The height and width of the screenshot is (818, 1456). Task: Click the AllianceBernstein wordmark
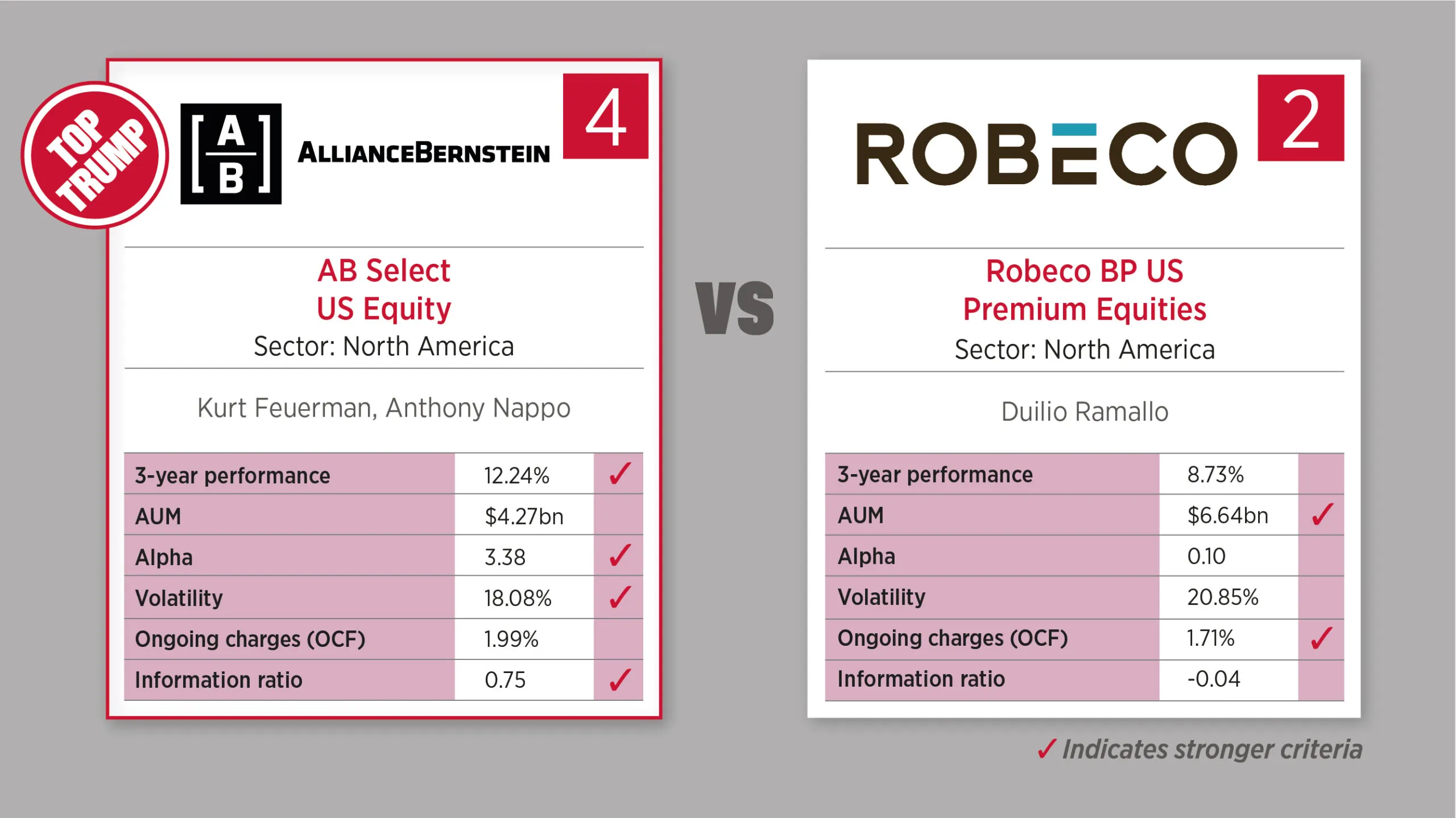pos(424,152)
